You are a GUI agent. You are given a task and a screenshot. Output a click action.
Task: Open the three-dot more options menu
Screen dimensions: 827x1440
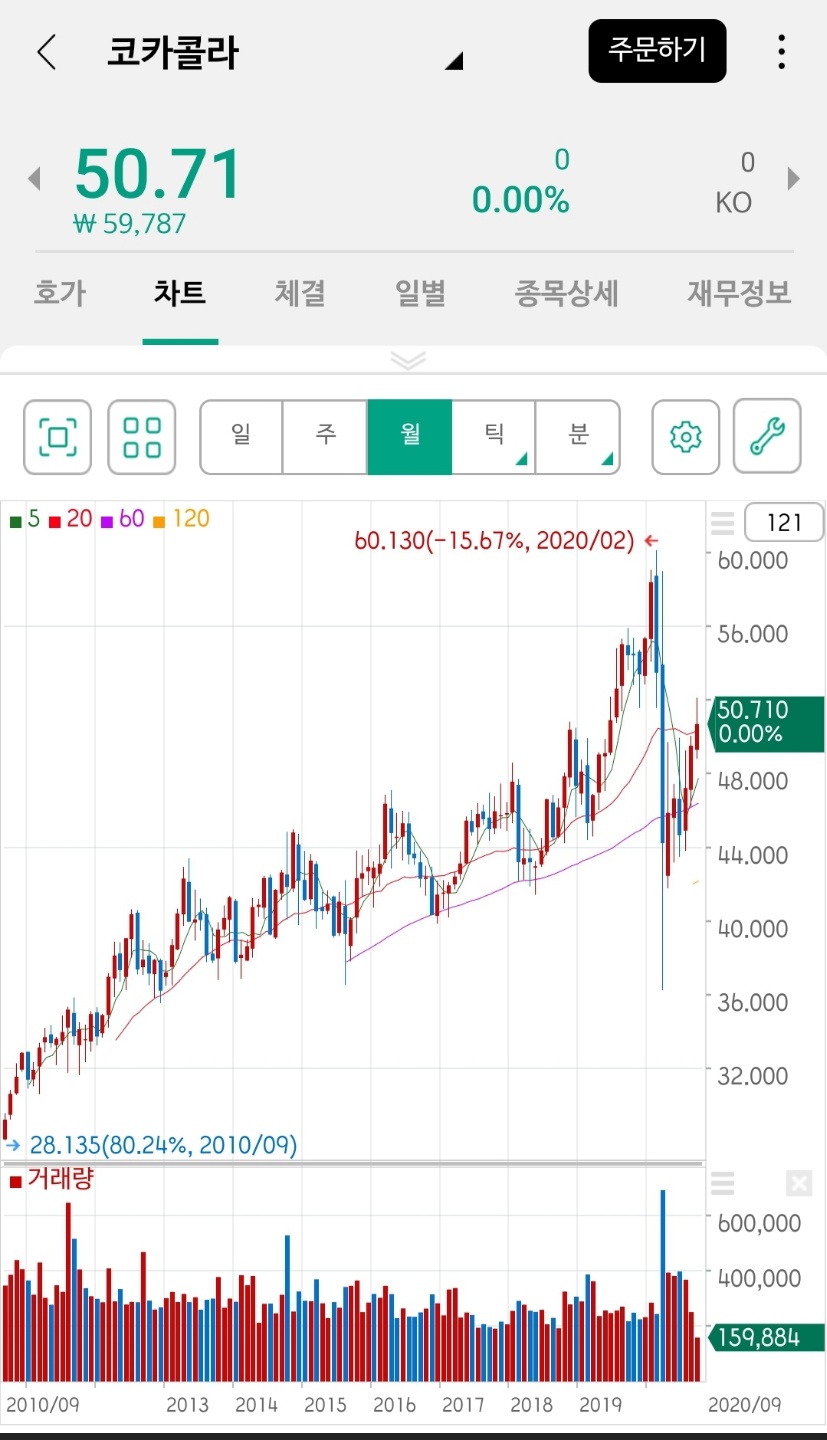tap(782, 51)
